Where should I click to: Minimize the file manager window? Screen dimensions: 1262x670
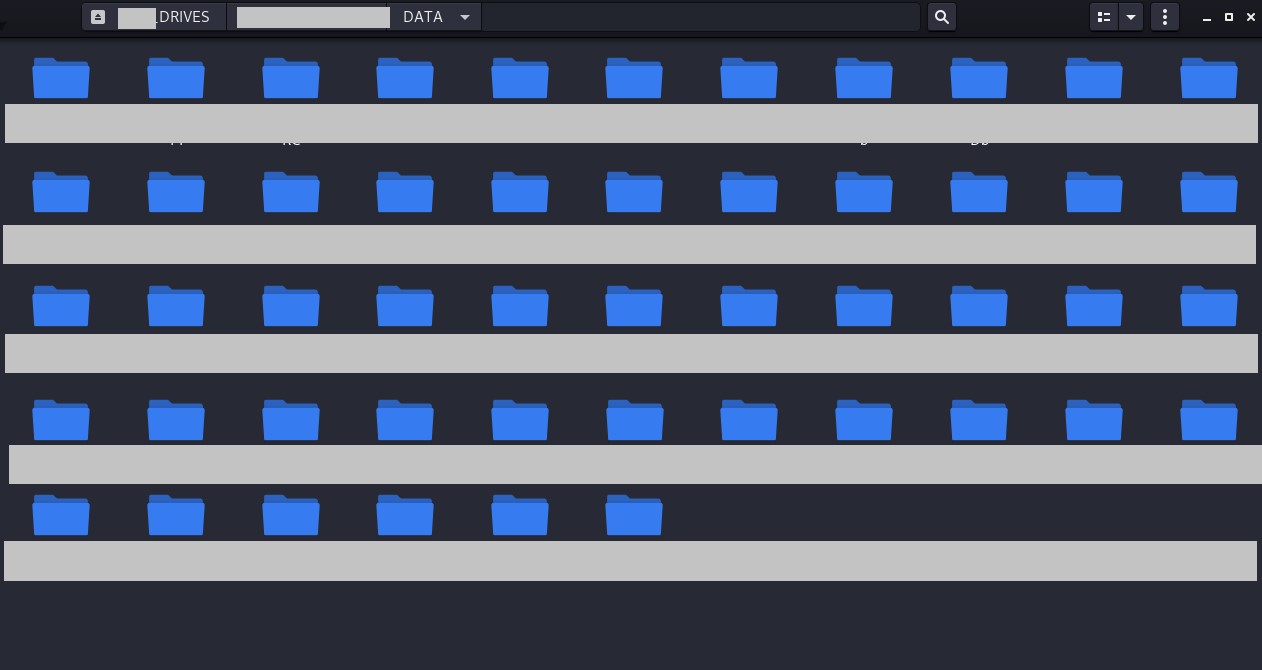pos(1208,17)
